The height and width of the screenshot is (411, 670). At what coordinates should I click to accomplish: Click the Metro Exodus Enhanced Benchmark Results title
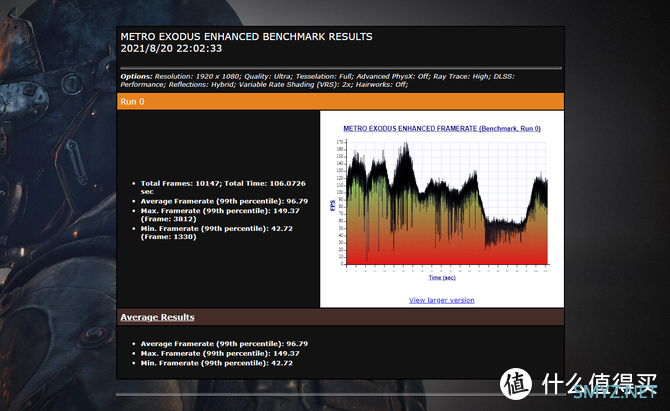click(246, 37)
